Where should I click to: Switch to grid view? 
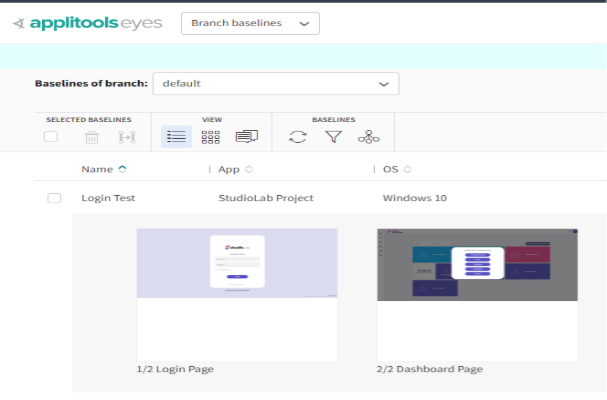(211, 137)
